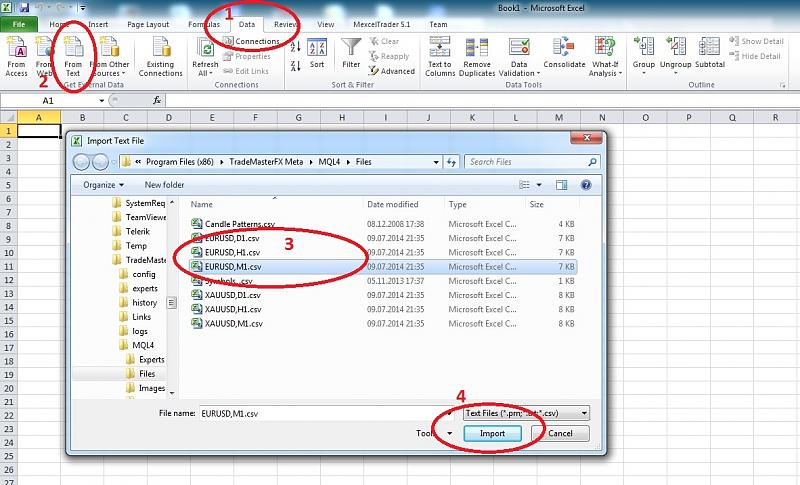Select the XAUUSD,H1.csv file

click(227, 310)
